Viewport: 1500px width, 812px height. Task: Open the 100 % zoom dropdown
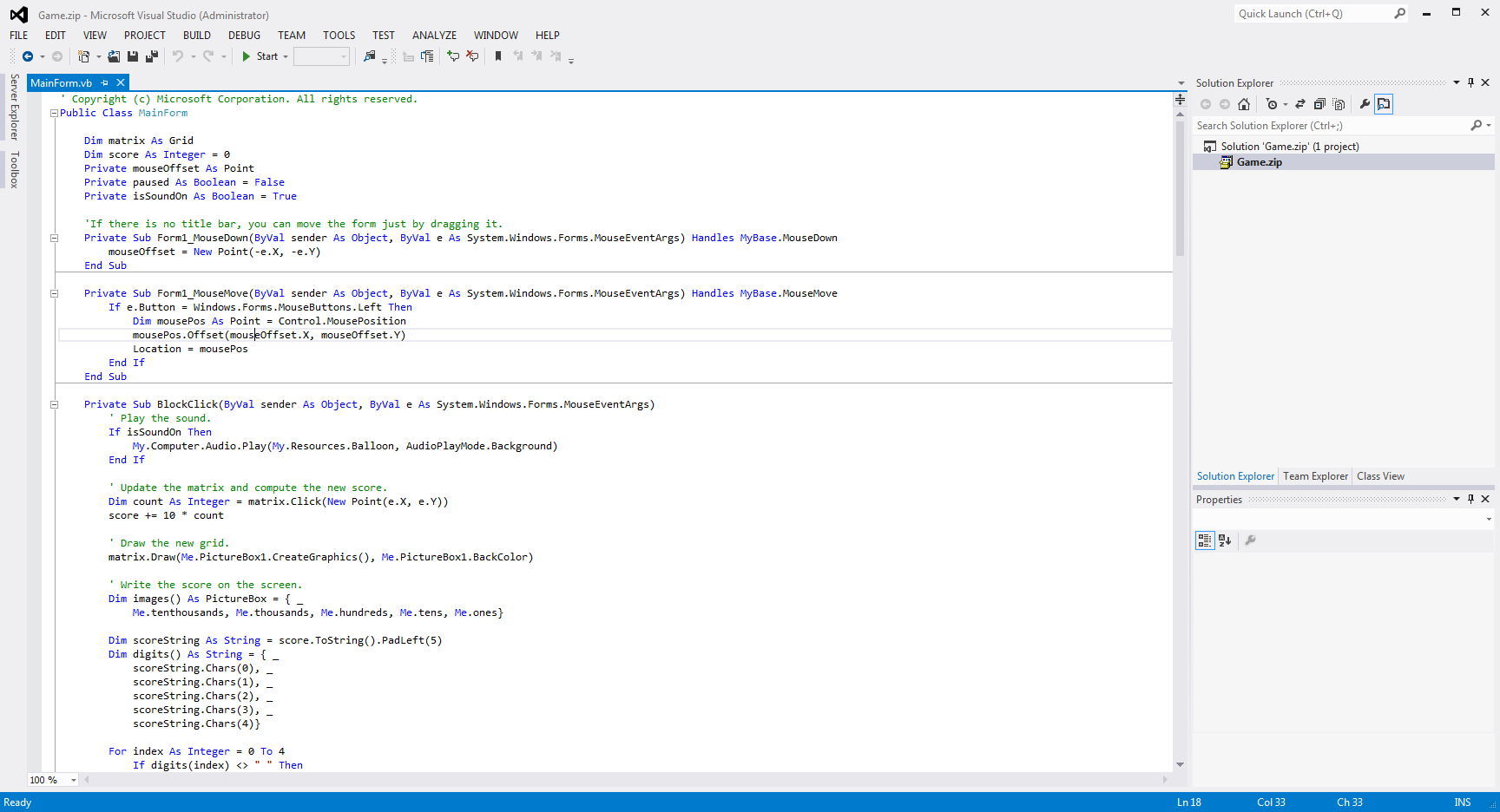pos(73,780)
